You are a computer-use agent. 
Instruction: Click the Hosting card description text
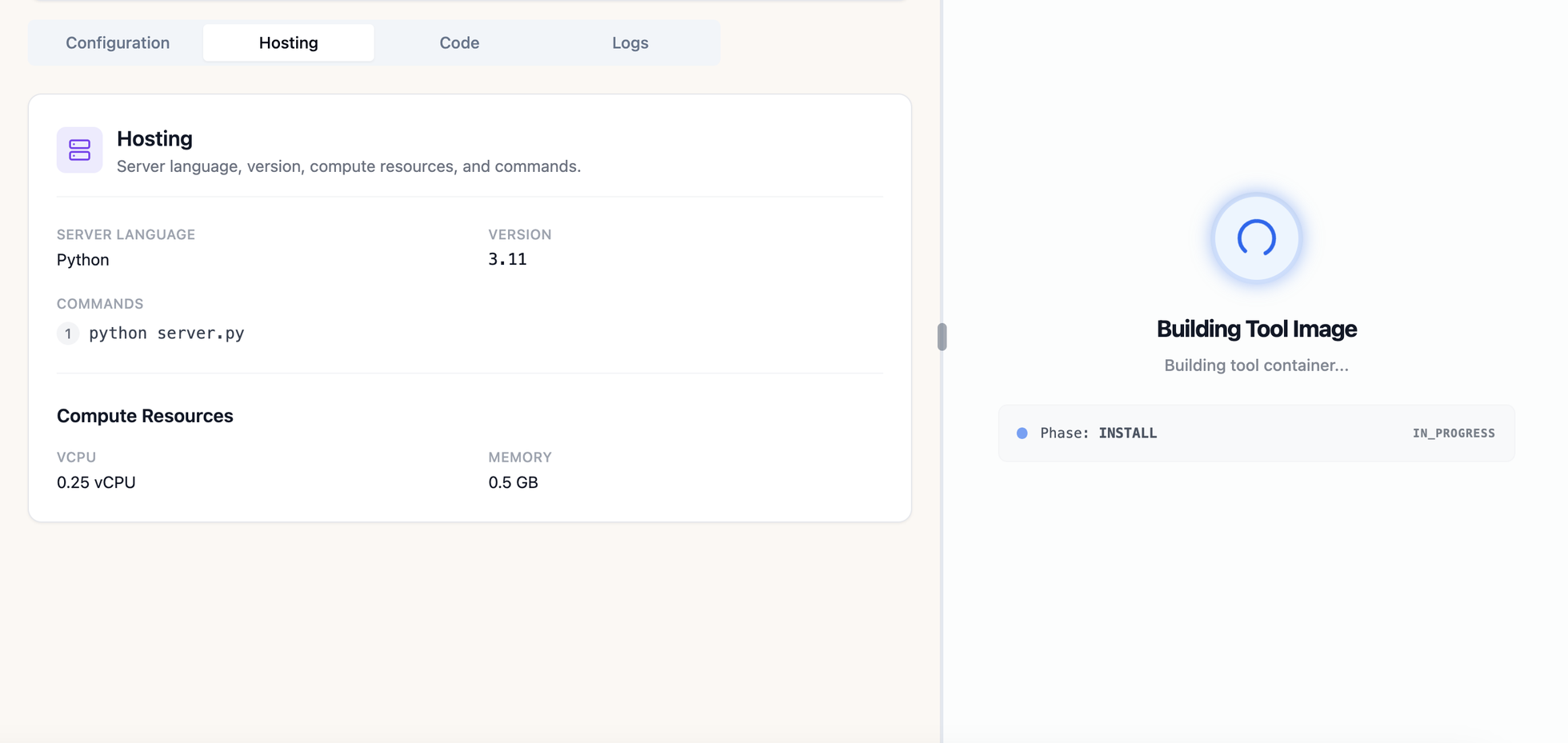point(349,166)
